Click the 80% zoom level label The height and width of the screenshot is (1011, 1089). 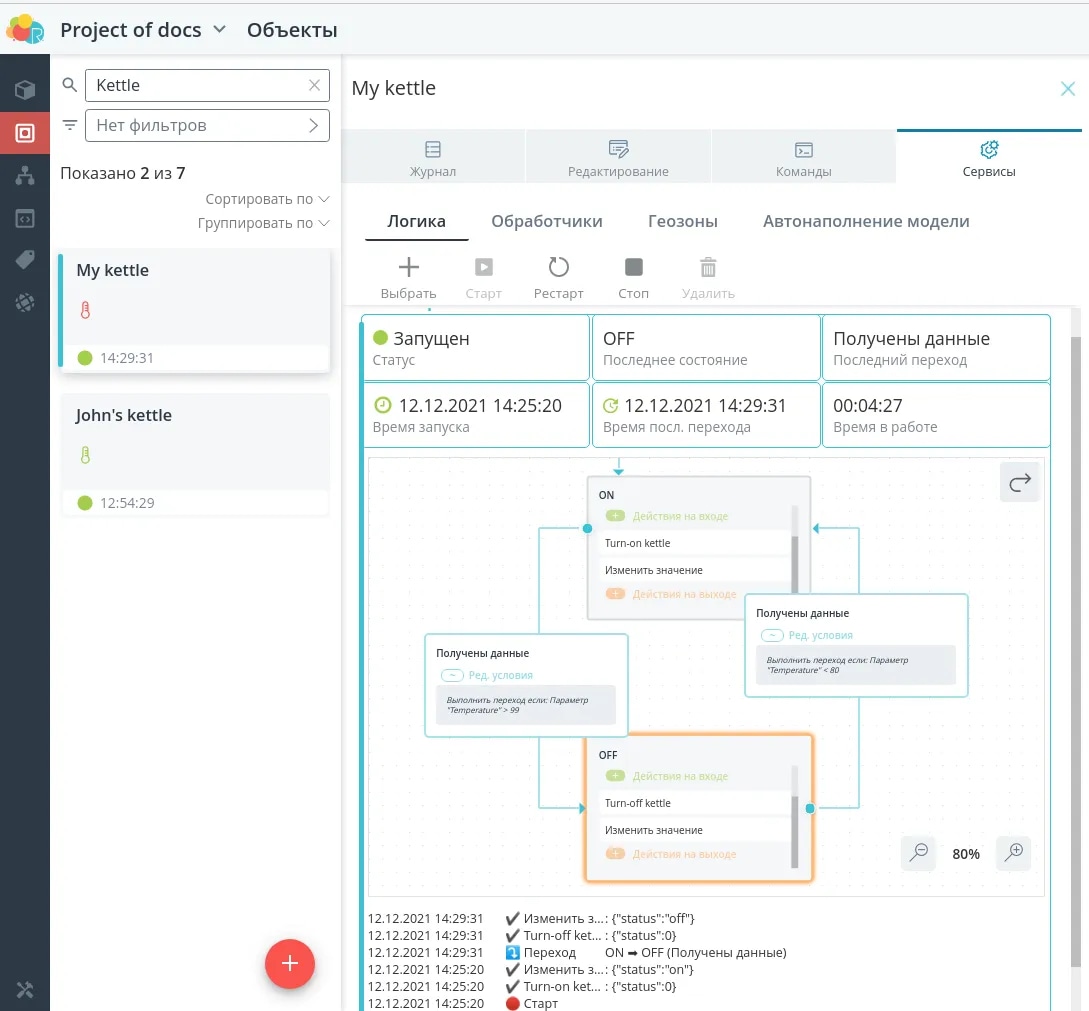tap(966, 854)
